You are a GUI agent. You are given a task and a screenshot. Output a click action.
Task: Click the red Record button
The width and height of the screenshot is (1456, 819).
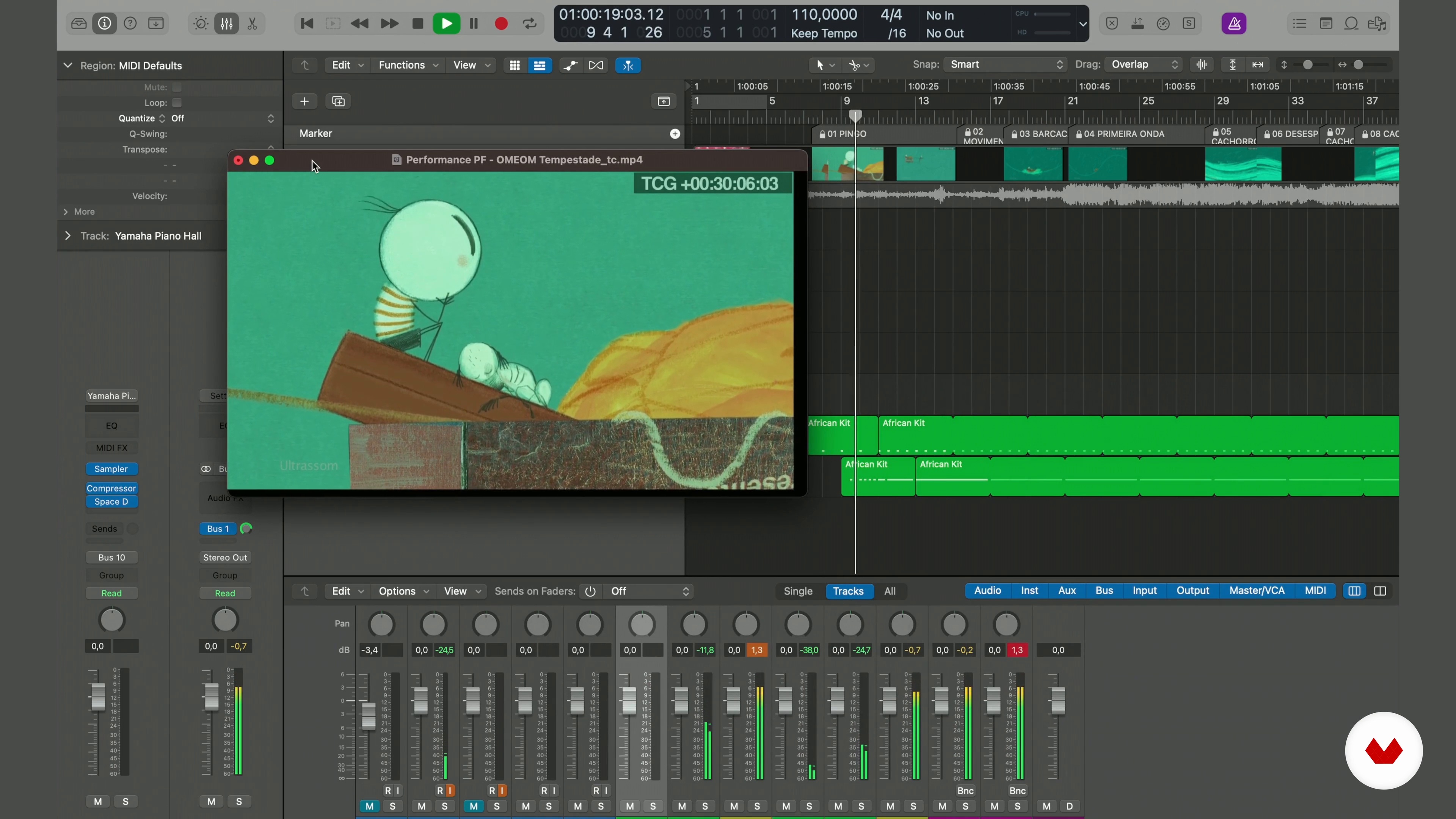tap(501, 24)
